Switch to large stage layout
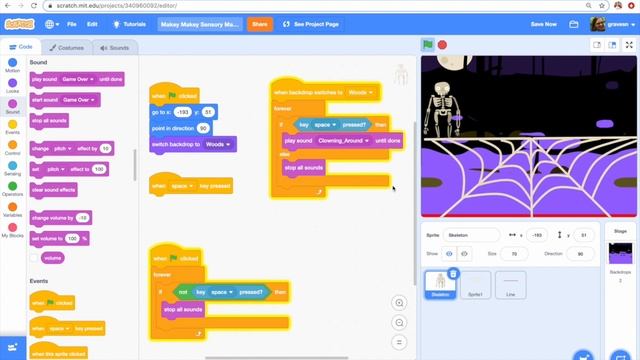 (612, 45)
